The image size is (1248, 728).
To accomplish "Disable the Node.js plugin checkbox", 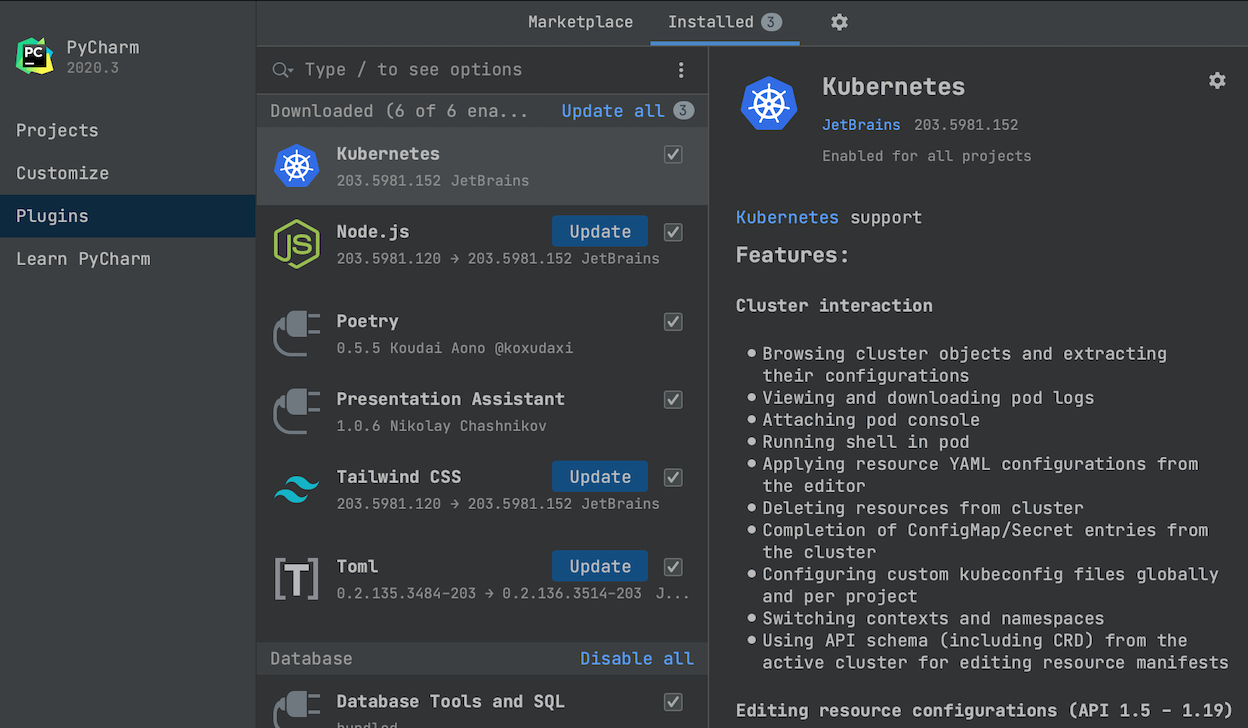I will point(673,232).
